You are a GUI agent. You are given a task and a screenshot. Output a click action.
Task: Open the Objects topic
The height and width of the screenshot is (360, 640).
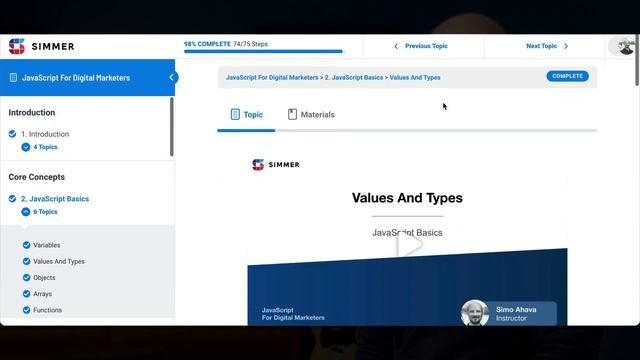44,278
